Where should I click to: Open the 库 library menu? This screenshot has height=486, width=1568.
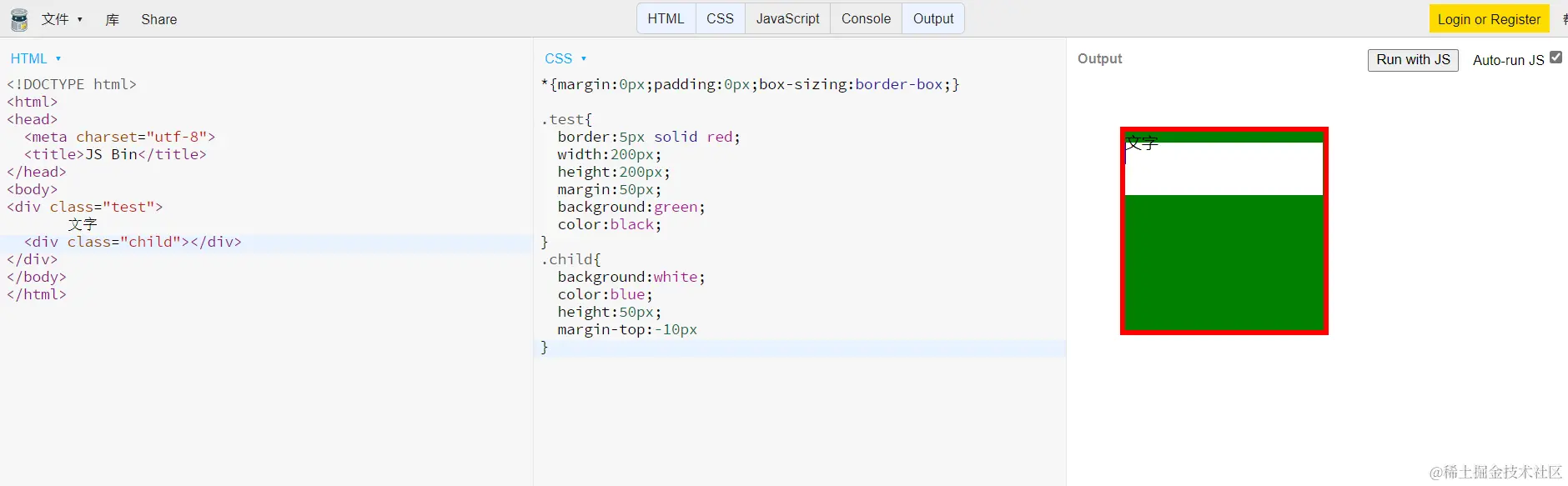(112, 19)
